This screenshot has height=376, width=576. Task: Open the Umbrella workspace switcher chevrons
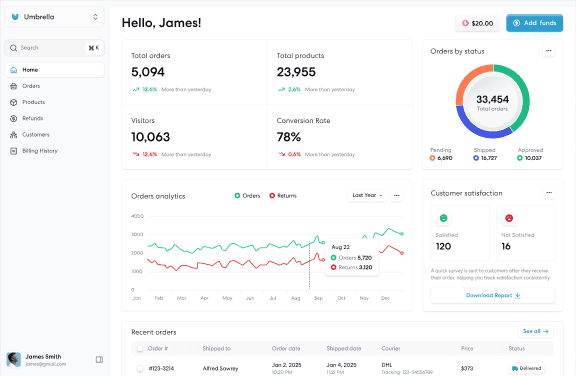[x=95, y=17]
